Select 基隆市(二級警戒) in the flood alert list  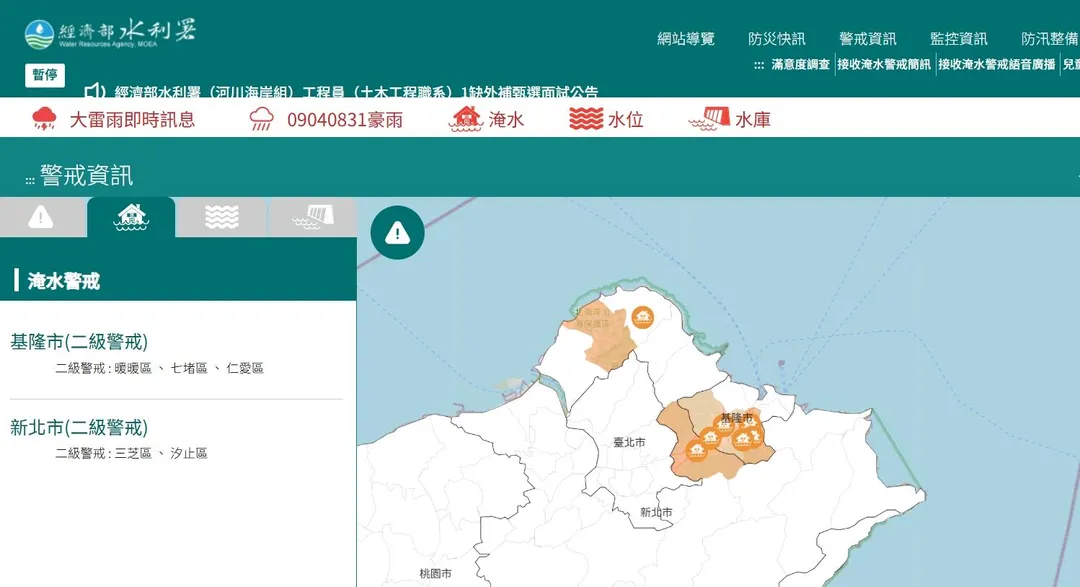(x=79, y=342)
